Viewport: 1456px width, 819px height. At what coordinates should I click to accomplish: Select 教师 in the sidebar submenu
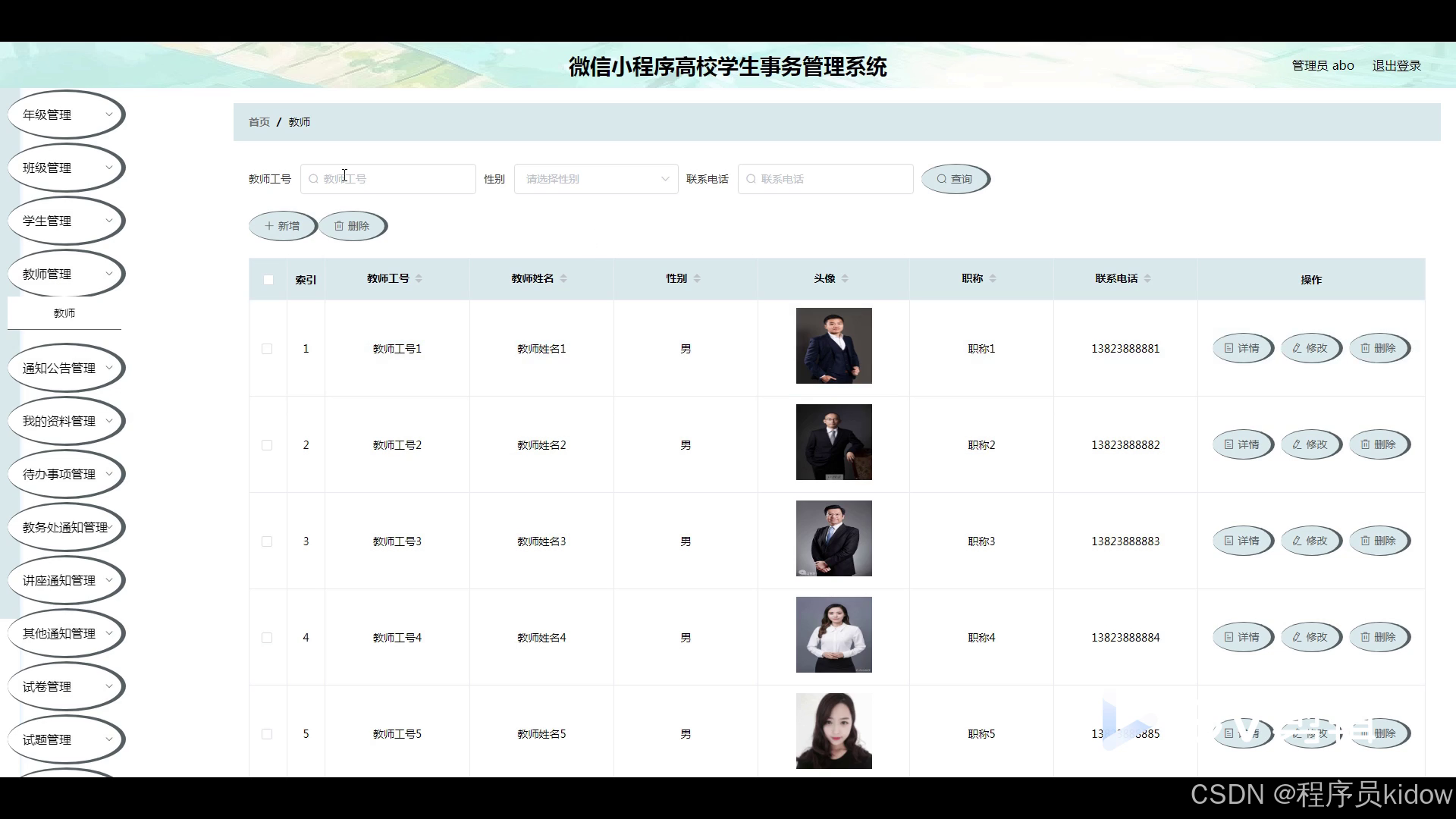point(64,312)
